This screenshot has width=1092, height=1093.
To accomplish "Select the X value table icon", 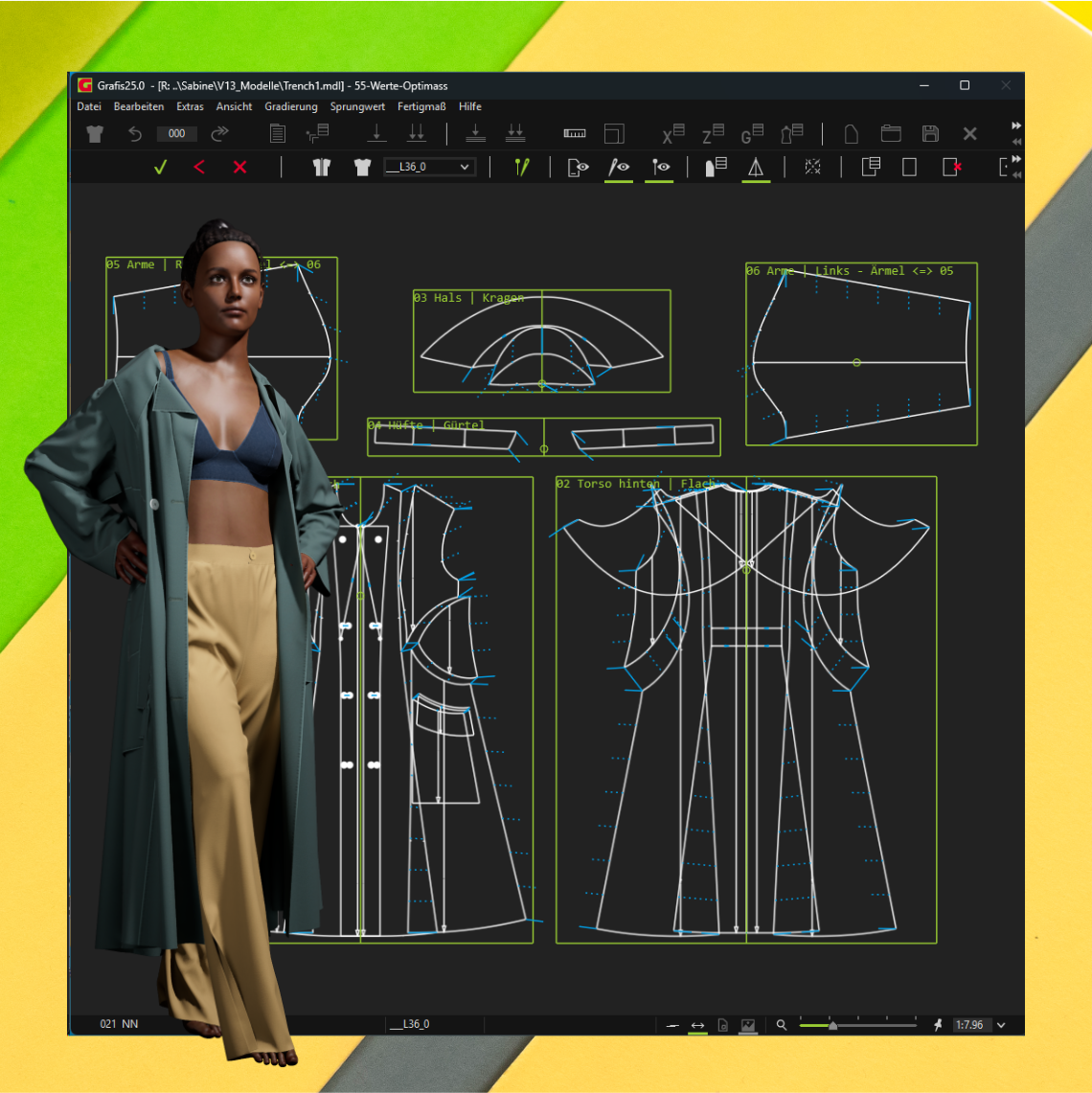I will (672, 134).
